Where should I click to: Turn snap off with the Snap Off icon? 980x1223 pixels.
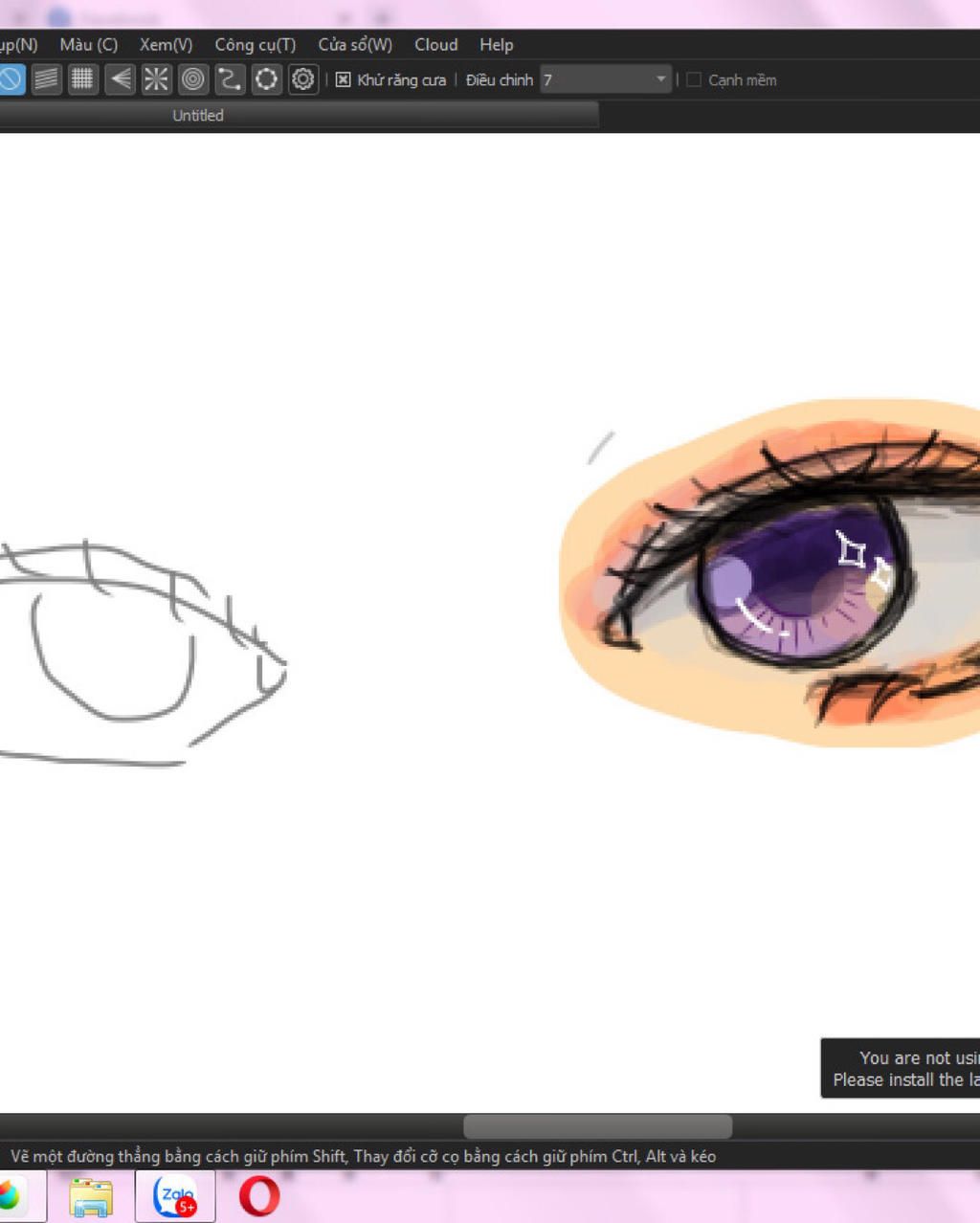(x=11, y=79)
